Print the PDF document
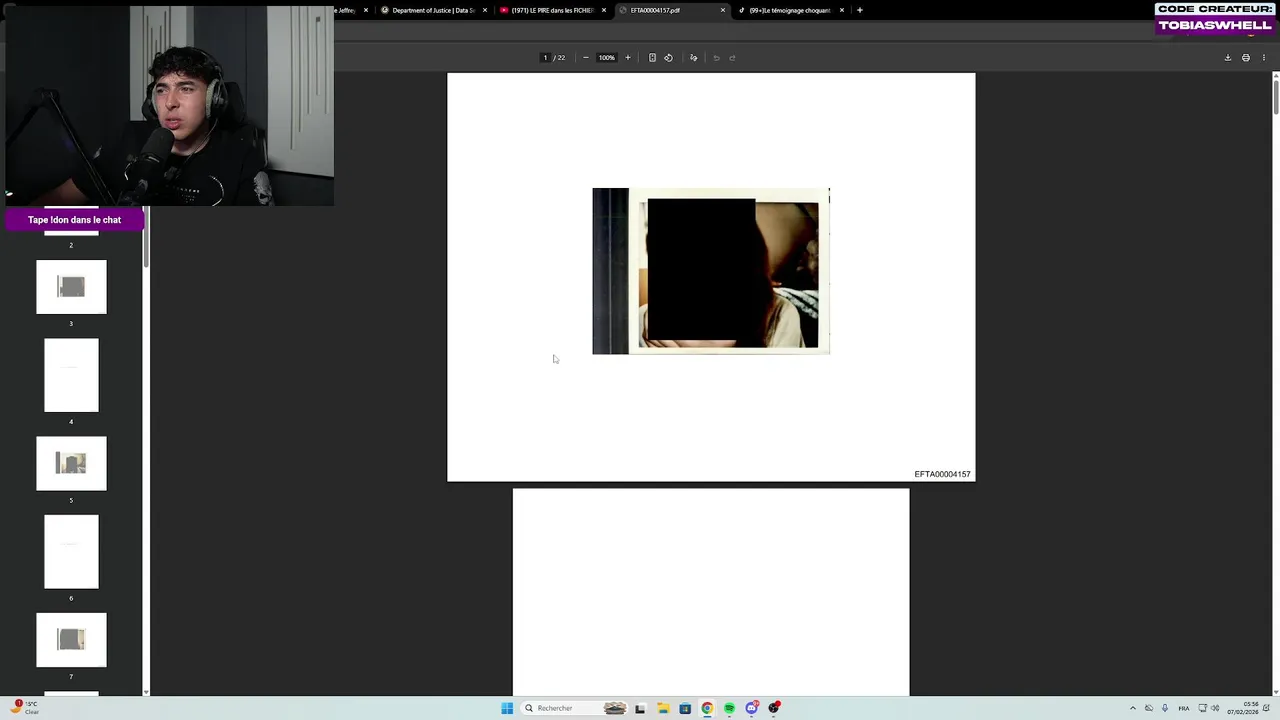The width and height of the screenshot is (1280, 720). (x=1246, y=57)
